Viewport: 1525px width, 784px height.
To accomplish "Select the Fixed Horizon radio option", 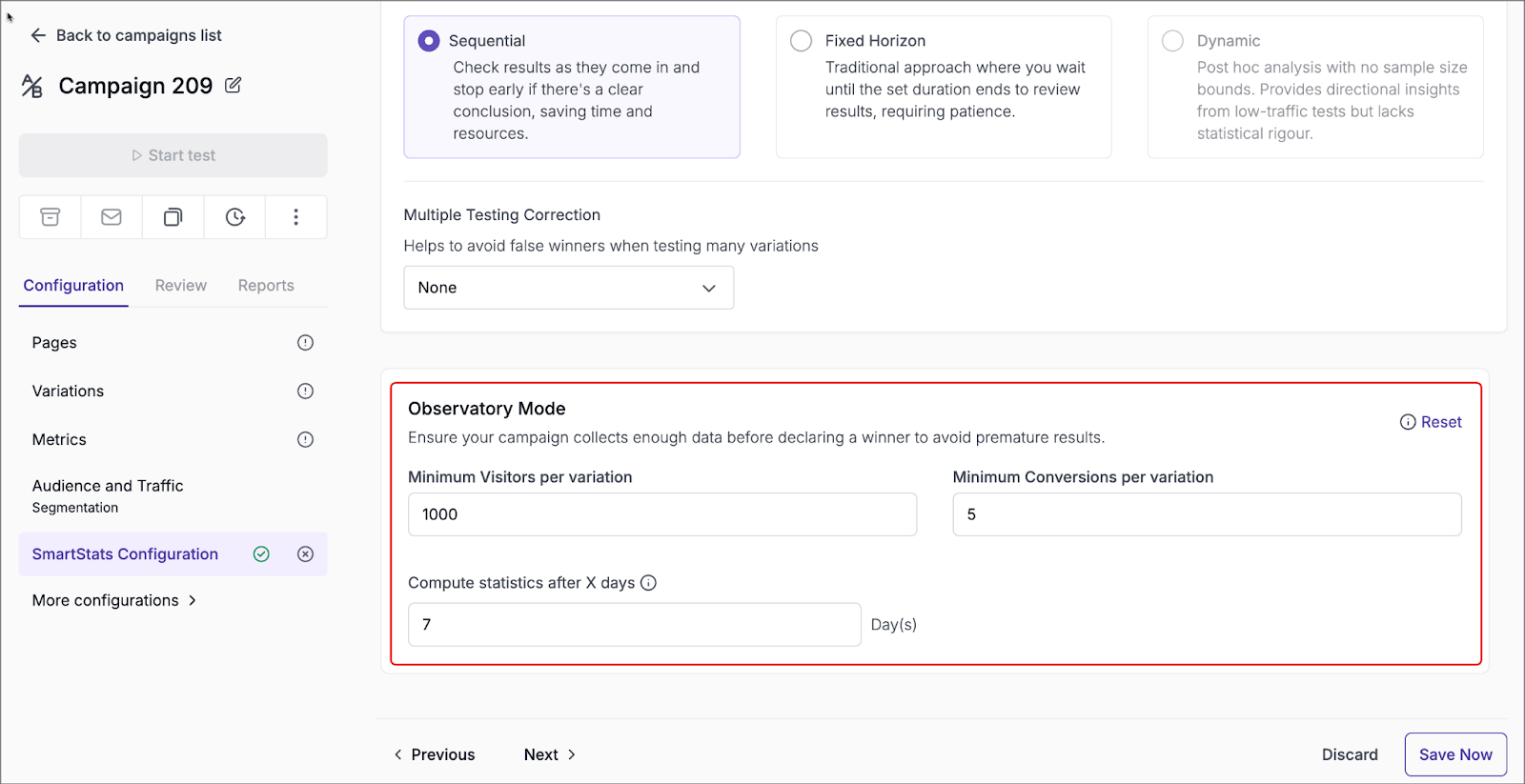I will click(802, 41).
